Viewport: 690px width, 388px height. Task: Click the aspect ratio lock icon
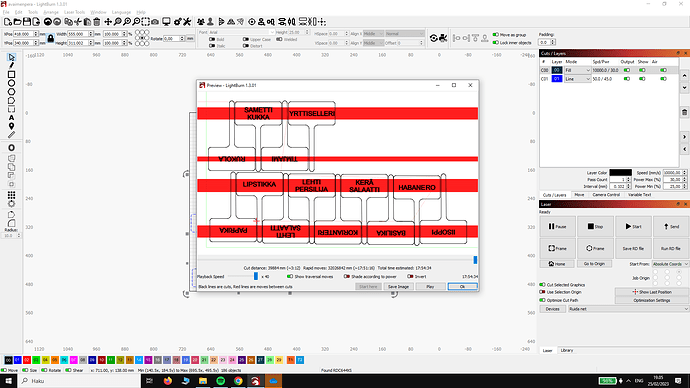point(51,39)
